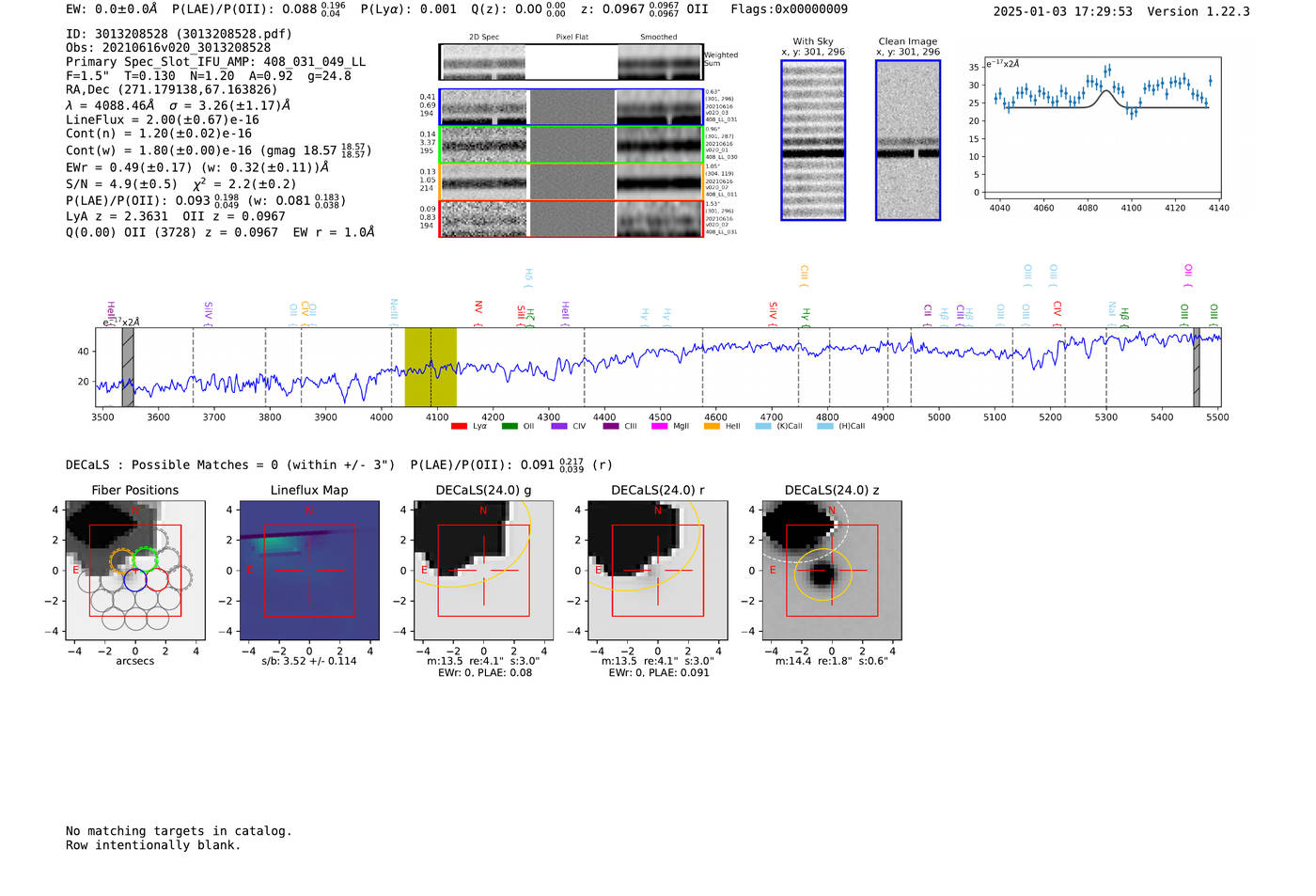Select the orange HeII legend marker
The width and height of the screenshot is (1316, 896).
[712, 426]
